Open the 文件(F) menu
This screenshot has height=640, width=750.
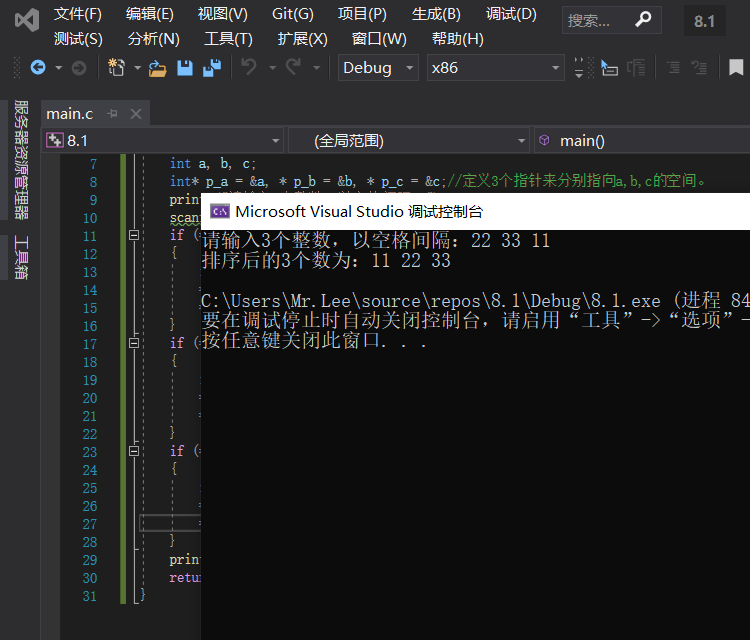click(77, 14)
